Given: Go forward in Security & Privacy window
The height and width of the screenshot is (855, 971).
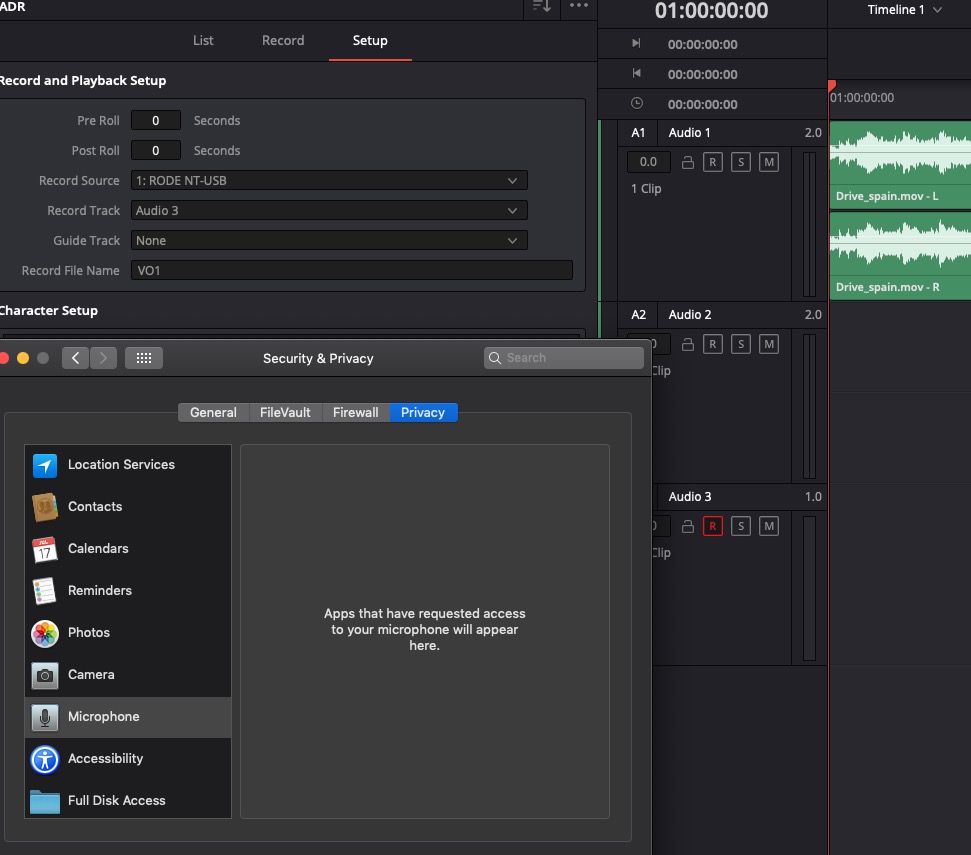Looking at the screenshot, I should pyautogui.click(x=103, y=358).
